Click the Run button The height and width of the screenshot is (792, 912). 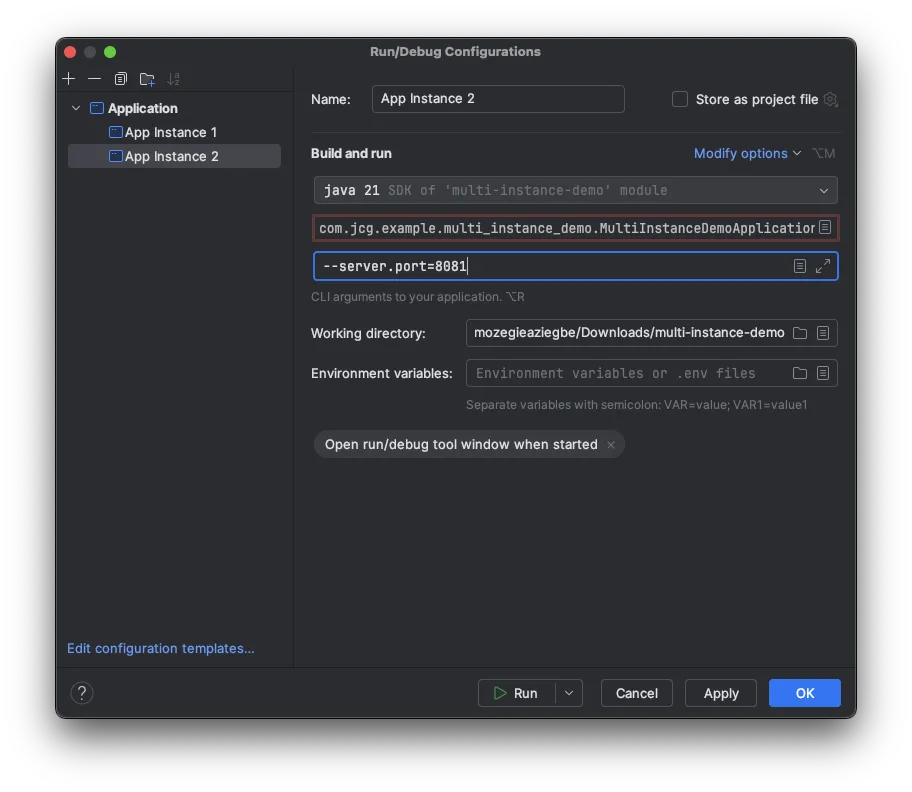516,693
